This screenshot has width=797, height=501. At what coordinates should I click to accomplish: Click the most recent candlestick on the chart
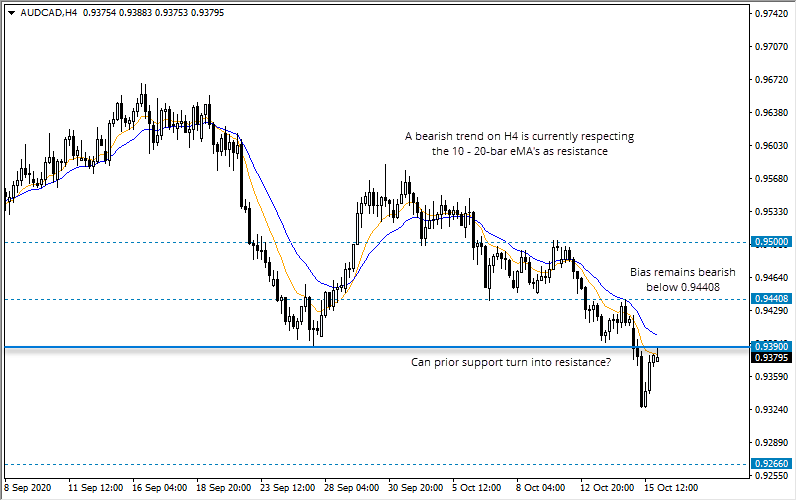click(657, 358)
